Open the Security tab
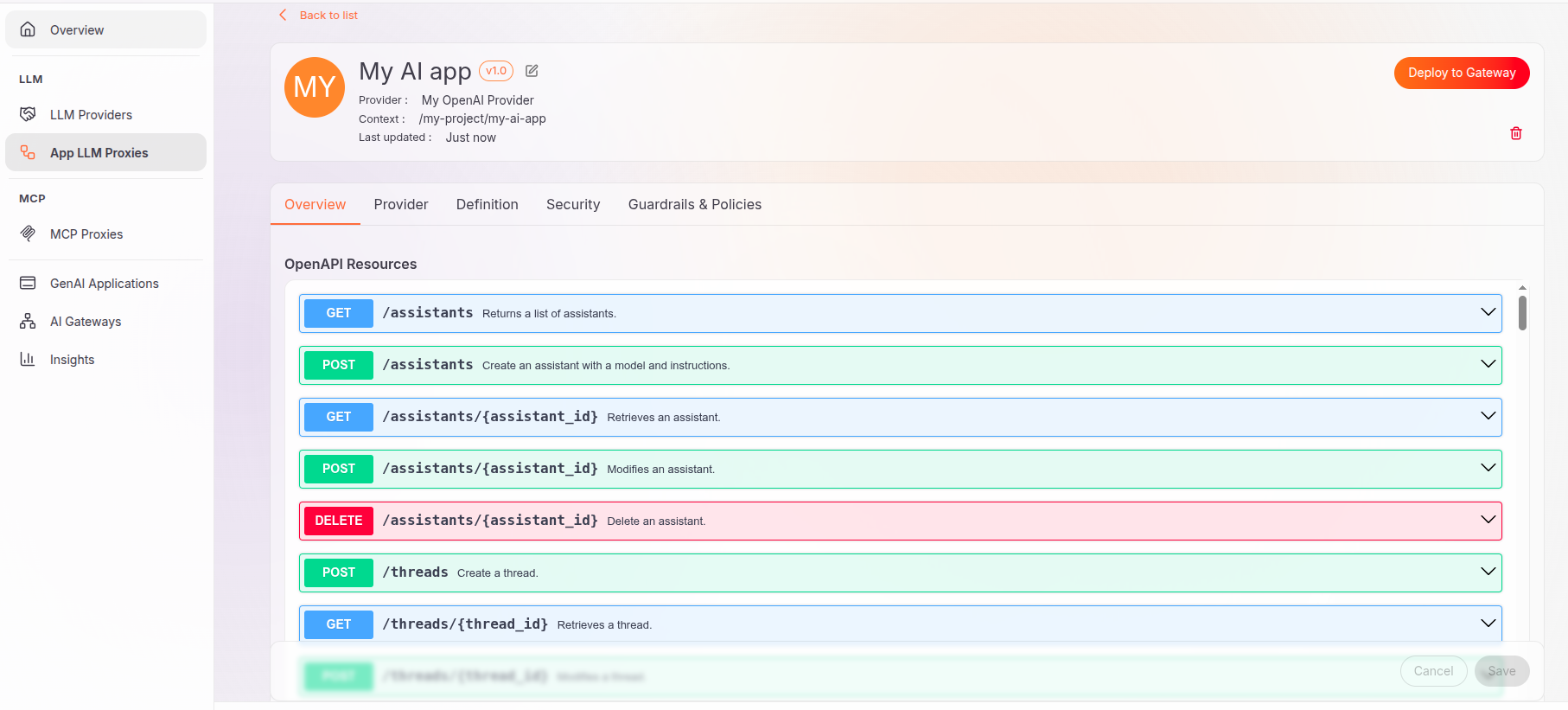This screenshot has width=1568, height=710. tap(573, 204)
